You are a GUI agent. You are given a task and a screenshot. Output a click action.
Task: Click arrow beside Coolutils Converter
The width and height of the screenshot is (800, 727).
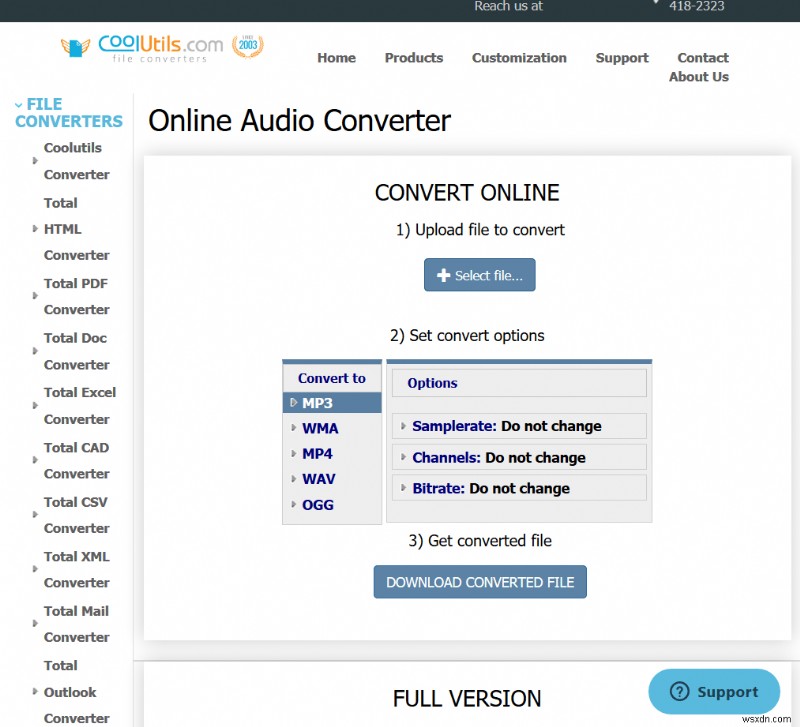(x=35, y=161)
